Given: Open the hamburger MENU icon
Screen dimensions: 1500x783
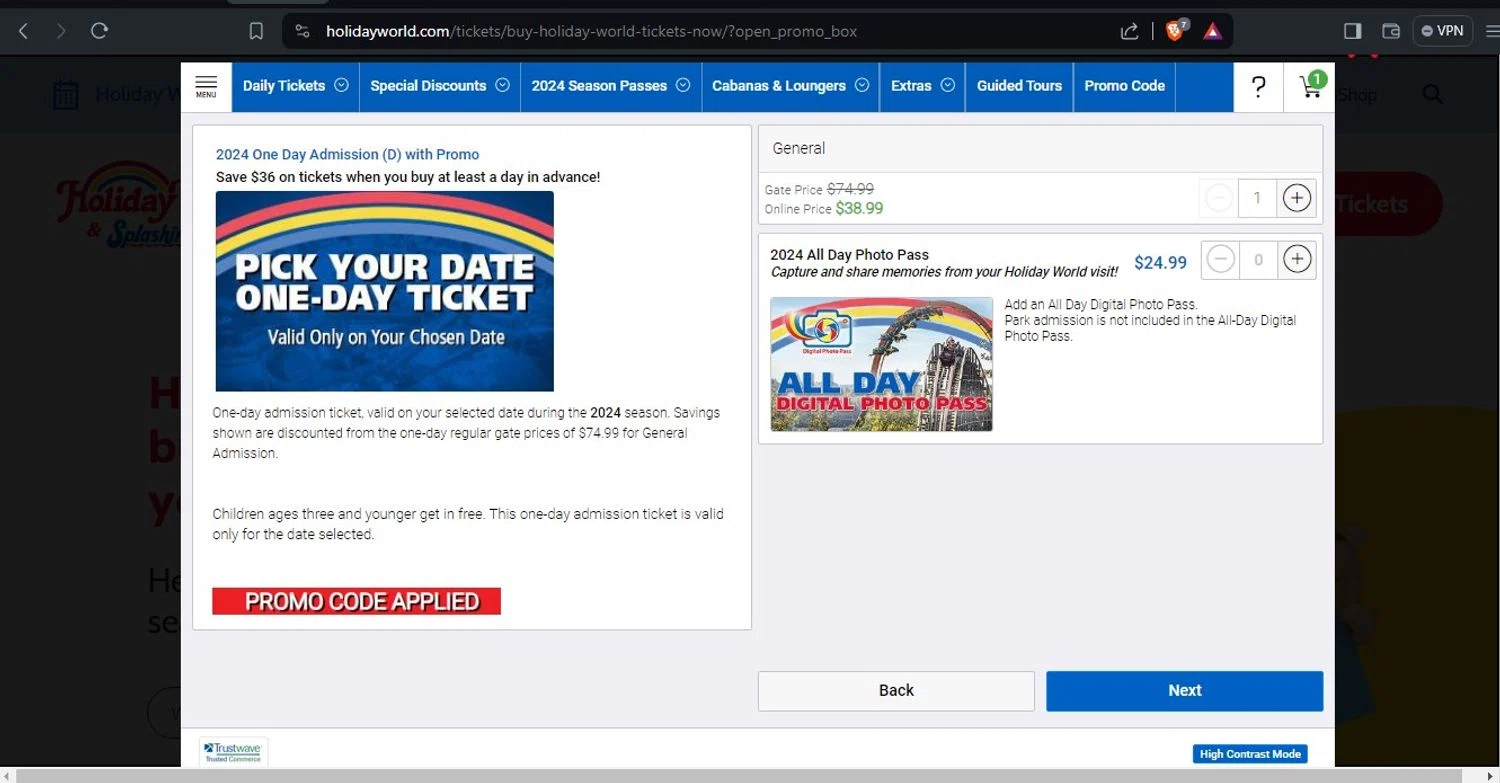Looking at the screenshot, I should click(206, 87).
